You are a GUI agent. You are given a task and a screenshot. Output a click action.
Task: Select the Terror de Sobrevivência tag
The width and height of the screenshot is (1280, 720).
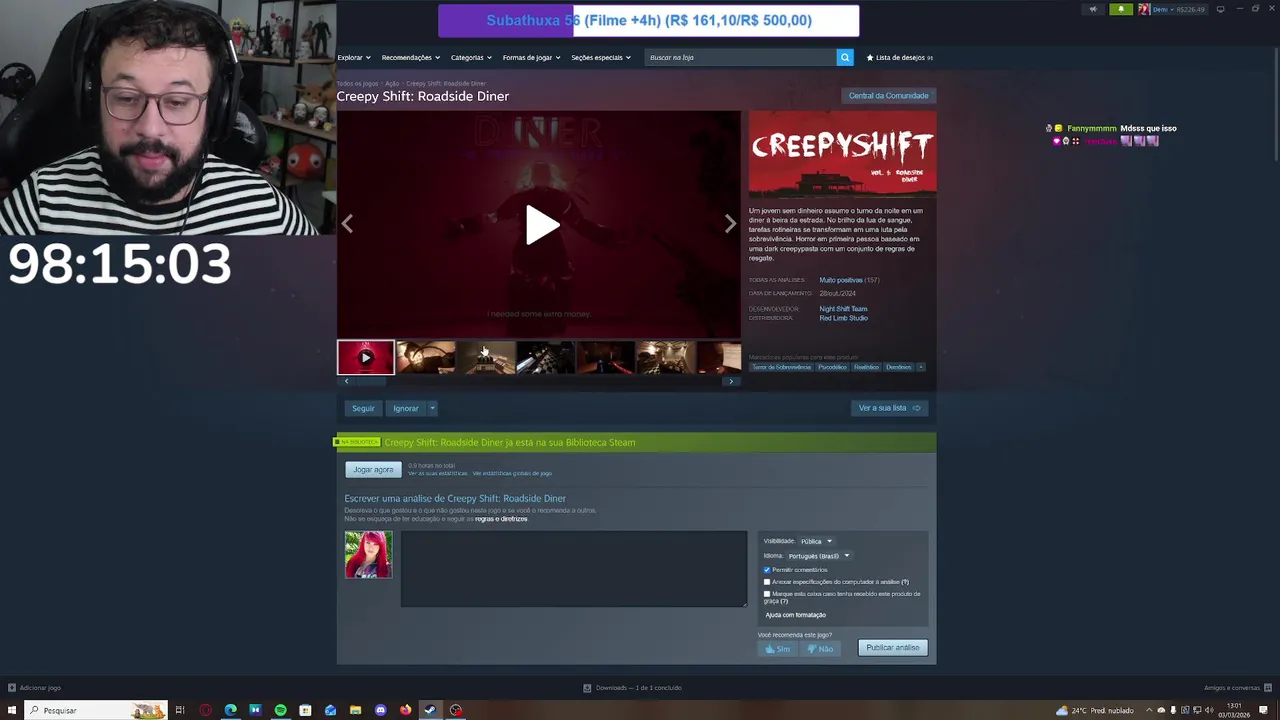781,367
